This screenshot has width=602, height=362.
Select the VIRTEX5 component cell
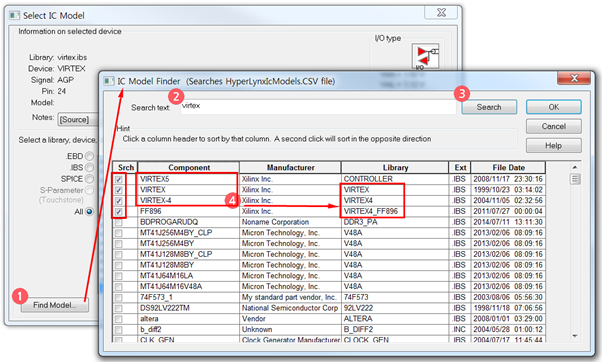pos(188,179)
